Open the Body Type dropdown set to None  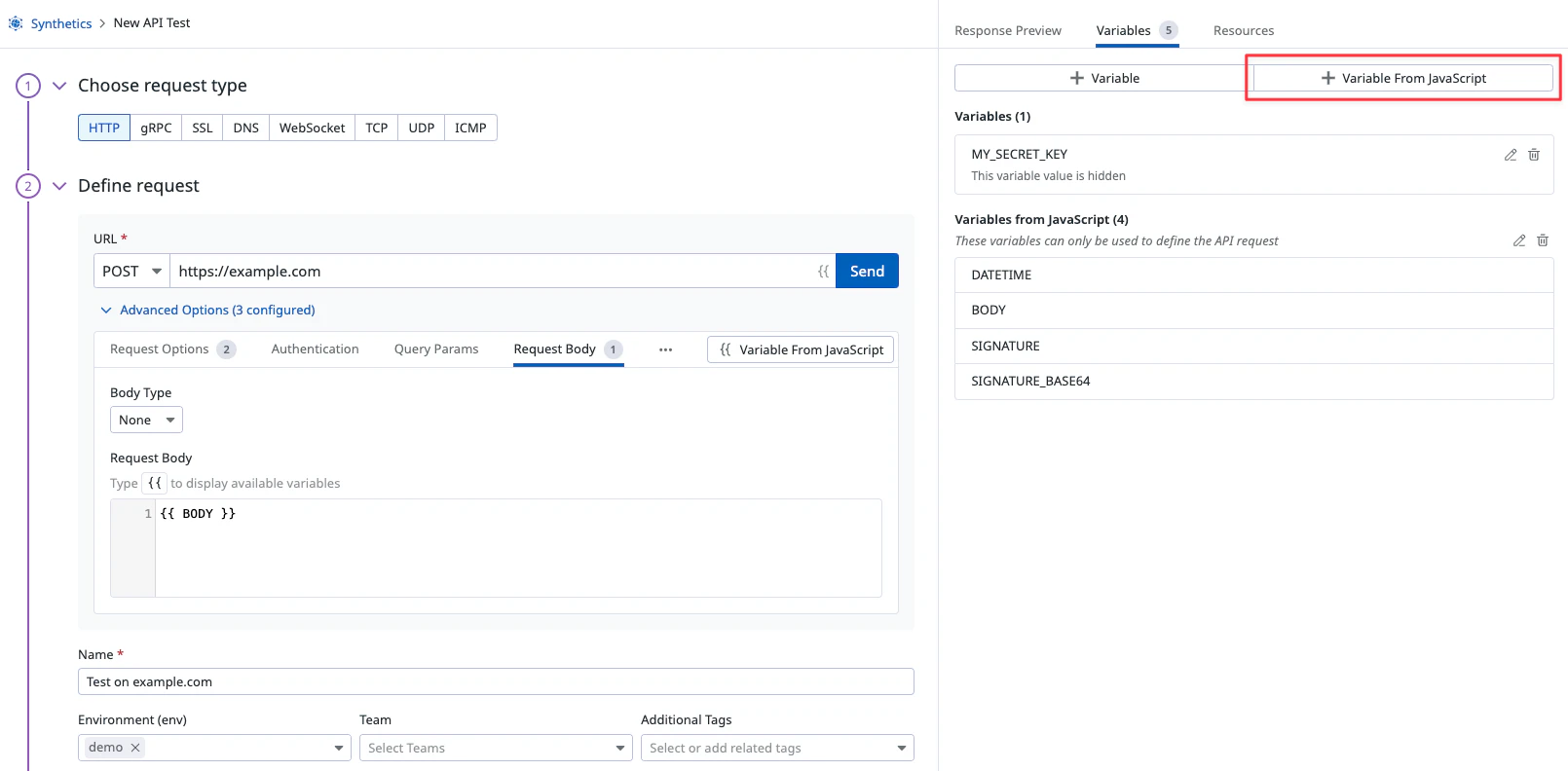click(x=146, y=421)
